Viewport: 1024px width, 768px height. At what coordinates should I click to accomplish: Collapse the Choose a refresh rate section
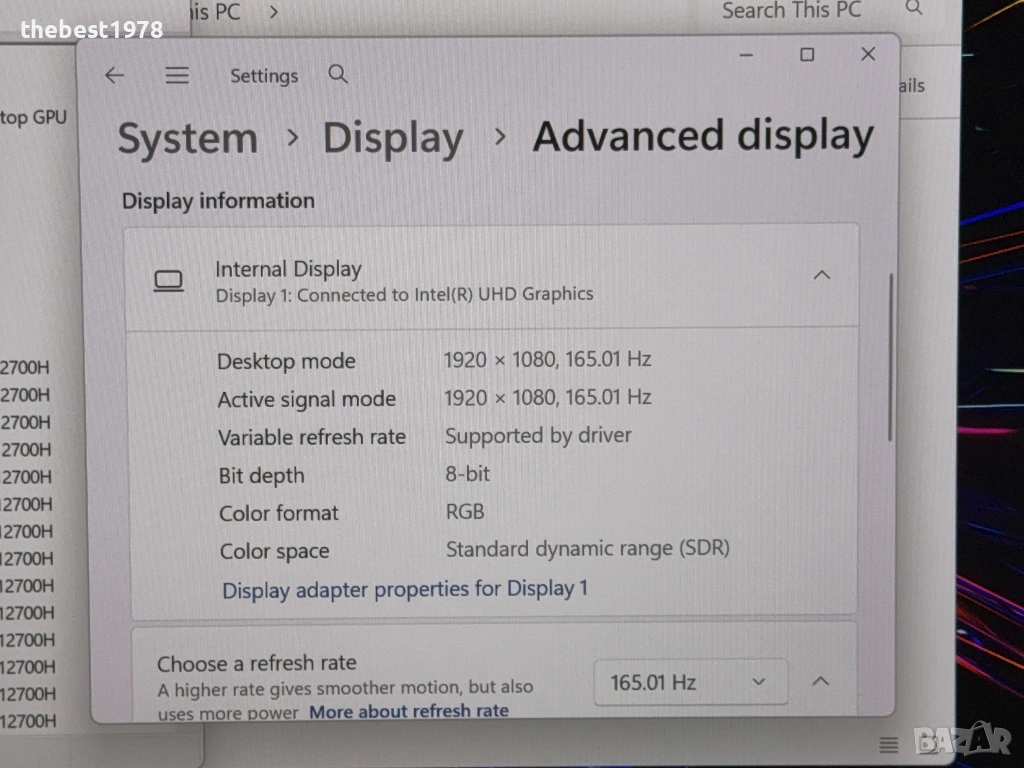(x=820, y=682)
